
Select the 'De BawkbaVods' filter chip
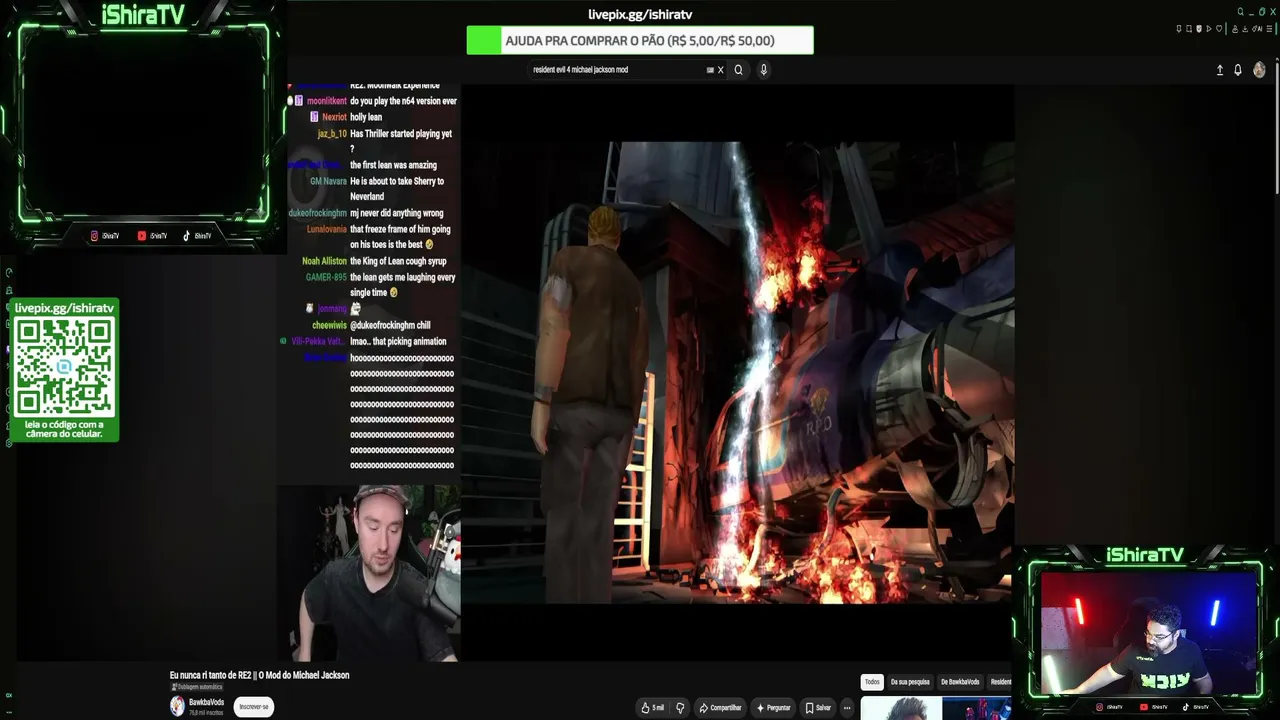pyautogui.click(x=960, y=682)
